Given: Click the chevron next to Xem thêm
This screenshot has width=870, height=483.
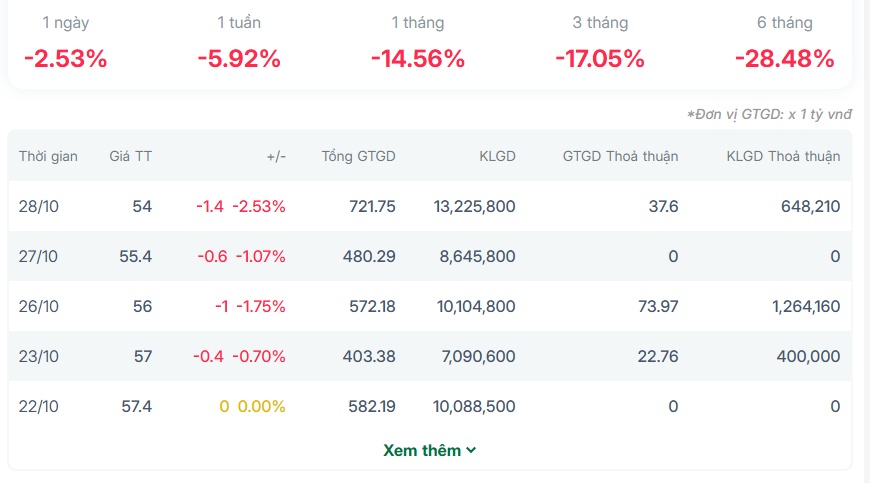Looking at the screenshot, I should (471, 450).
